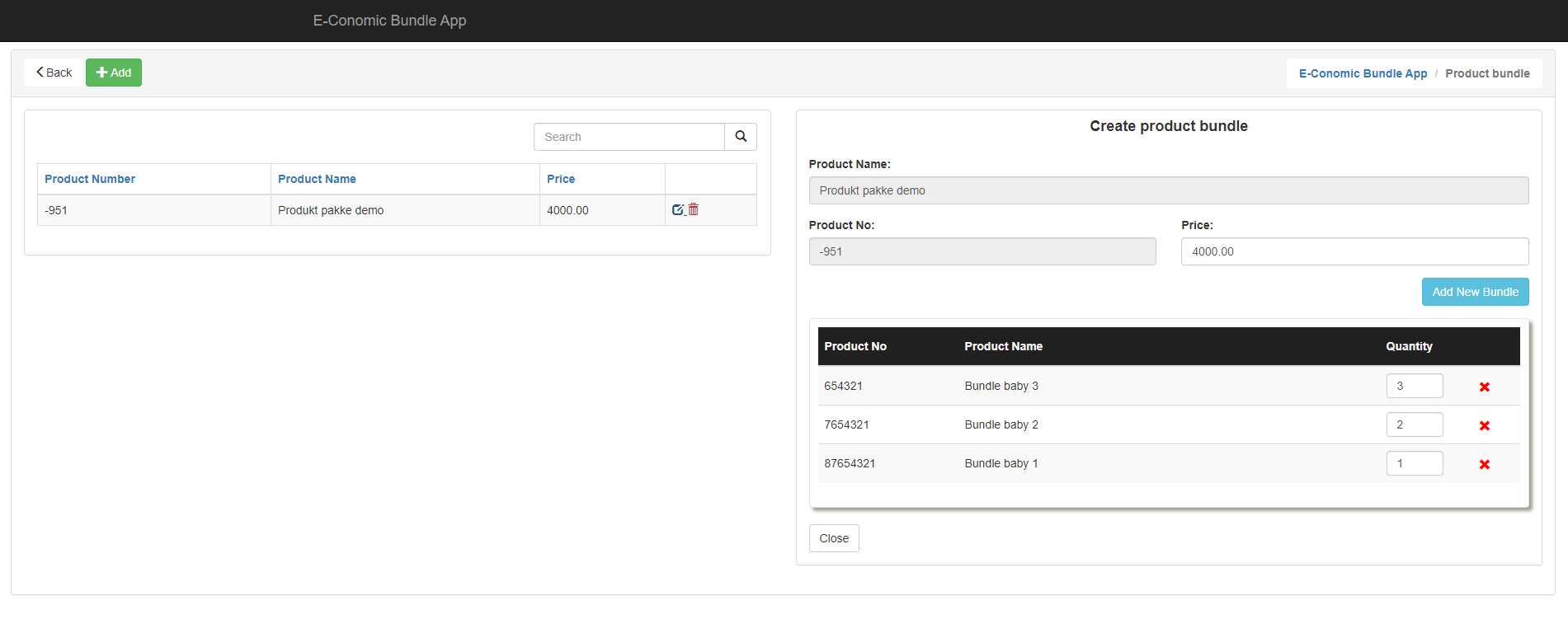The image size is (1568, 633).
Task: Sort by Price column header
Action: tap(561, 179)
